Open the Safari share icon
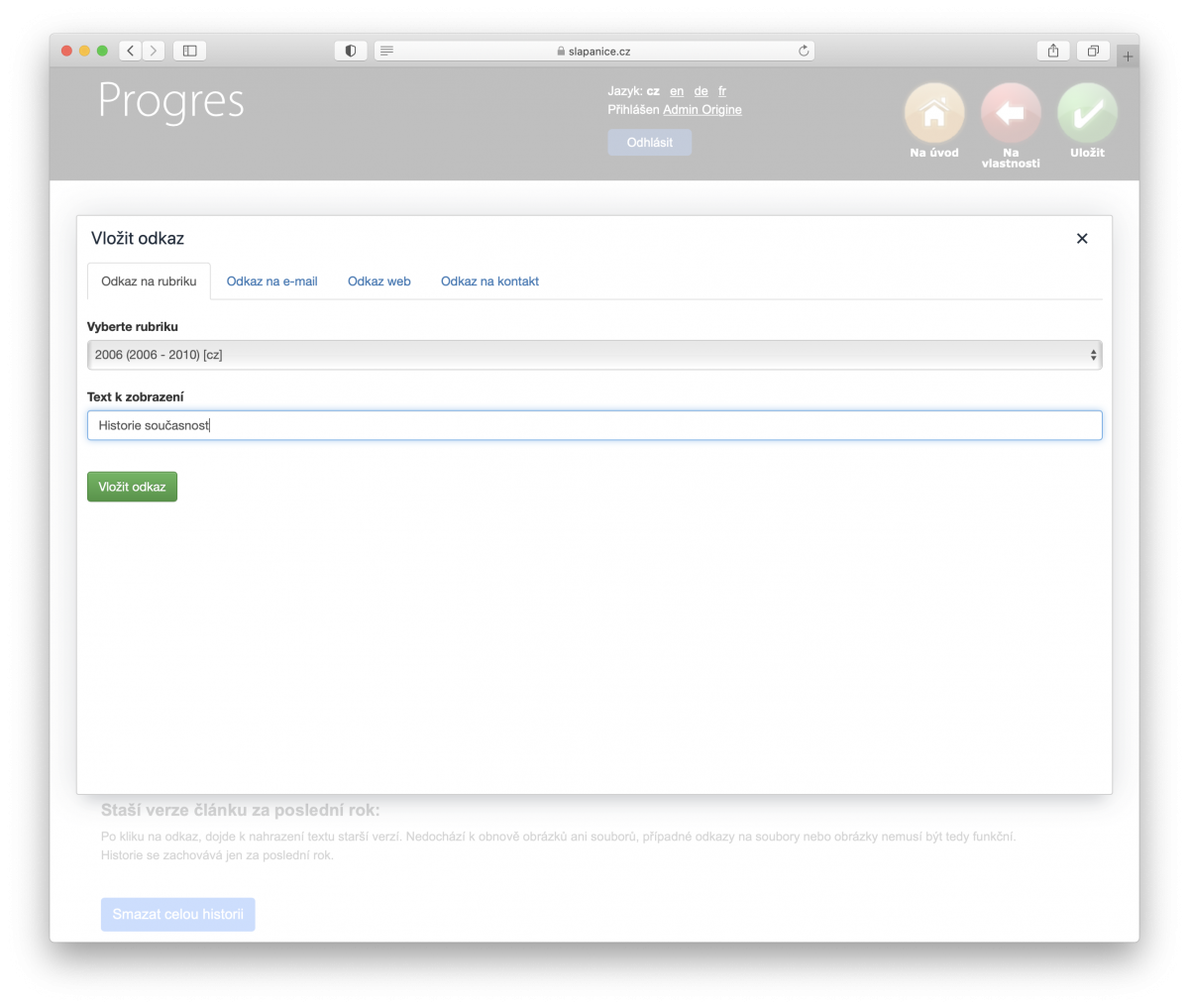 click(1053, 51)
